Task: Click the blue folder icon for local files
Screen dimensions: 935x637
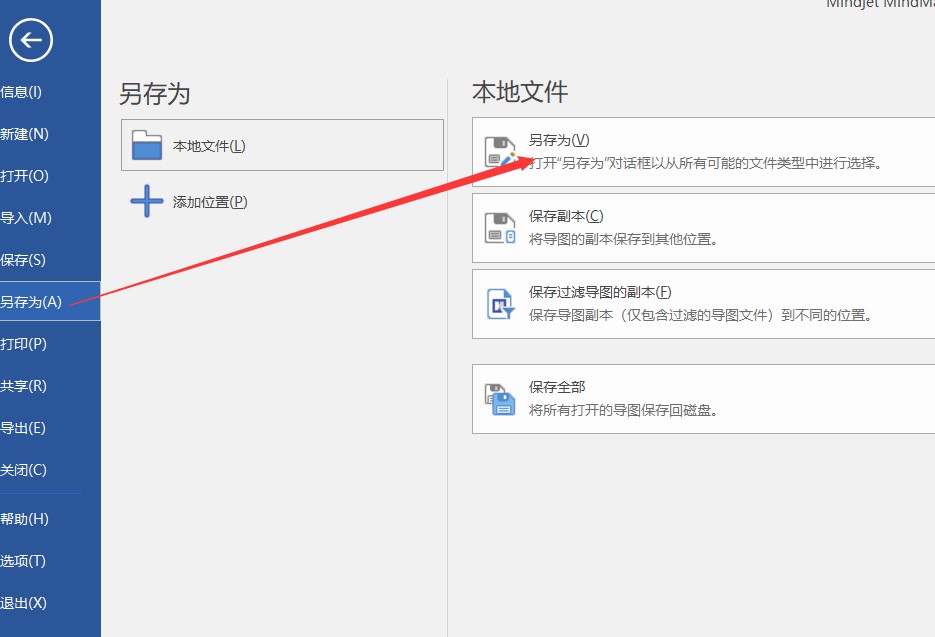Action: (x=147, y=146)
